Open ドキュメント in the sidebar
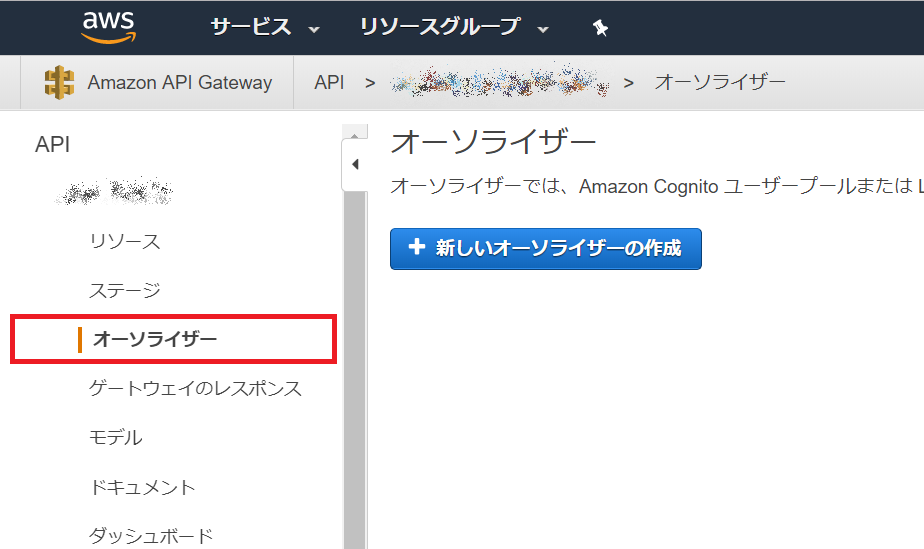The width and height of the screenshot is (924, 549). click(x=142, y=487)
